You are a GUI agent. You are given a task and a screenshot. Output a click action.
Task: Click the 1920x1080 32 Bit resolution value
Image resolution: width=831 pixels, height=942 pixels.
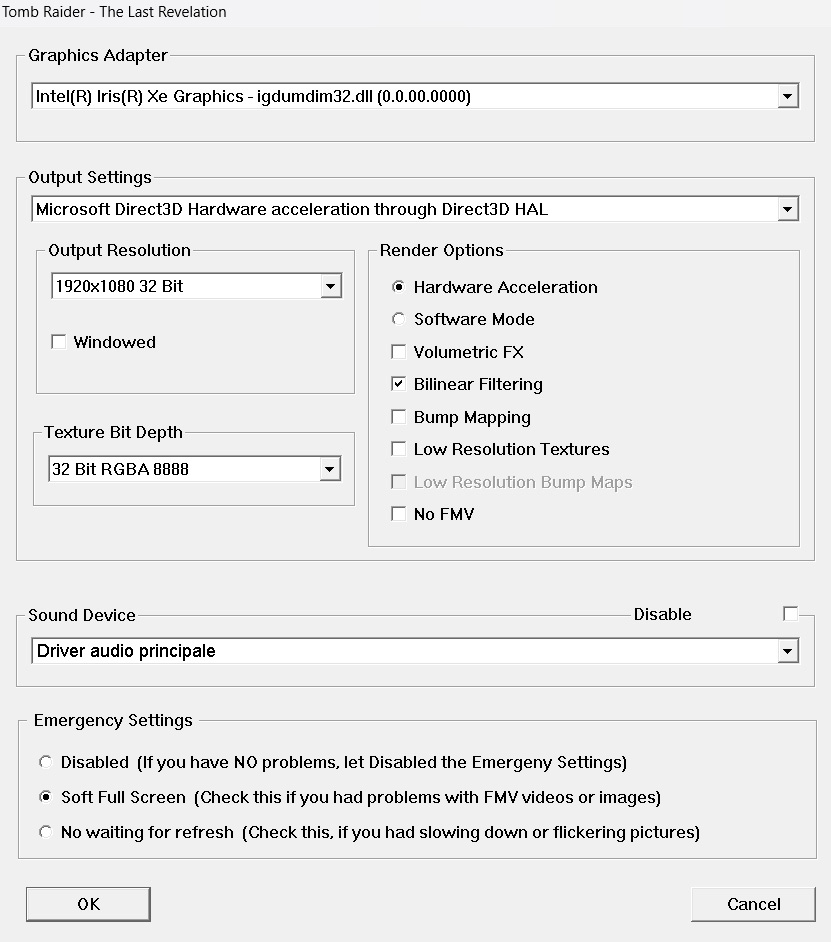click(x=120, y=286)
